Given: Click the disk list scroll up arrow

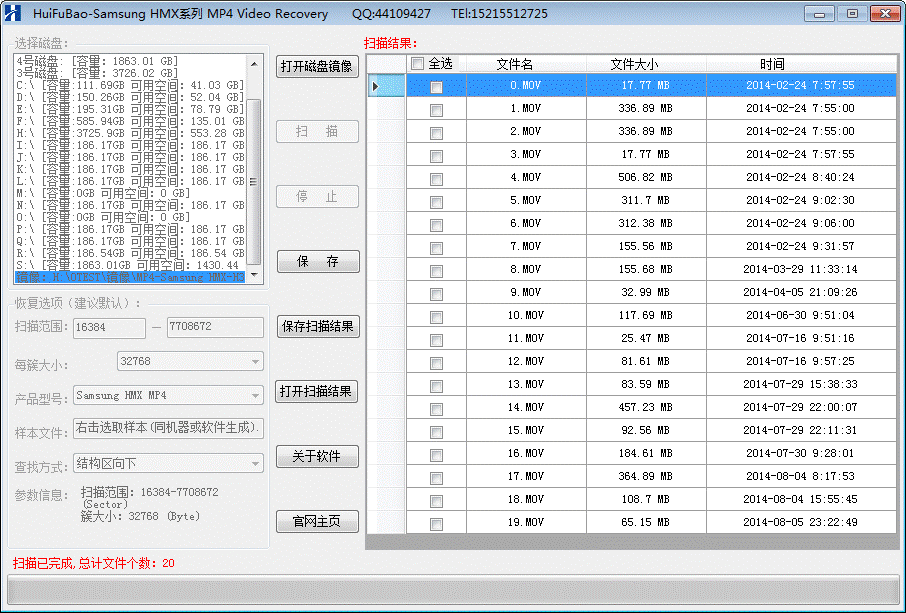Looking at the screenshot, I should (x=254, y=64).
